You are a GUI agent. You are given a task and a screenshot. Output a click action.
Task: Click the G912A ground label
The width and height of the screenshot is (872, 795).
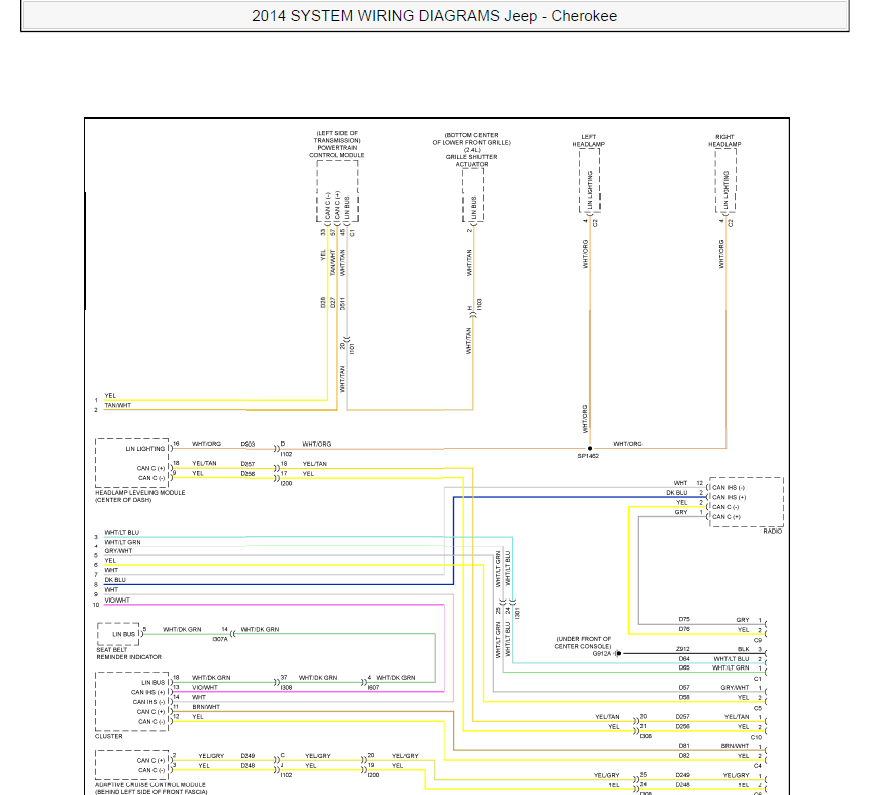coord(601,654)
